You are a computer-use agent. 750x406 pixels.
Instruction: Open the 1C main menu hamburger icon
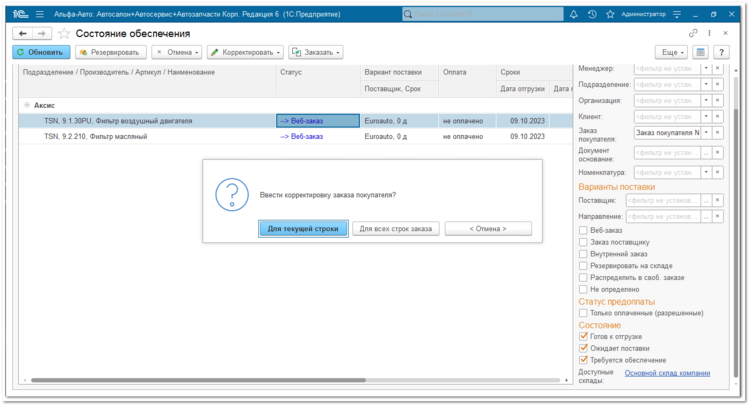click(40, 14)
